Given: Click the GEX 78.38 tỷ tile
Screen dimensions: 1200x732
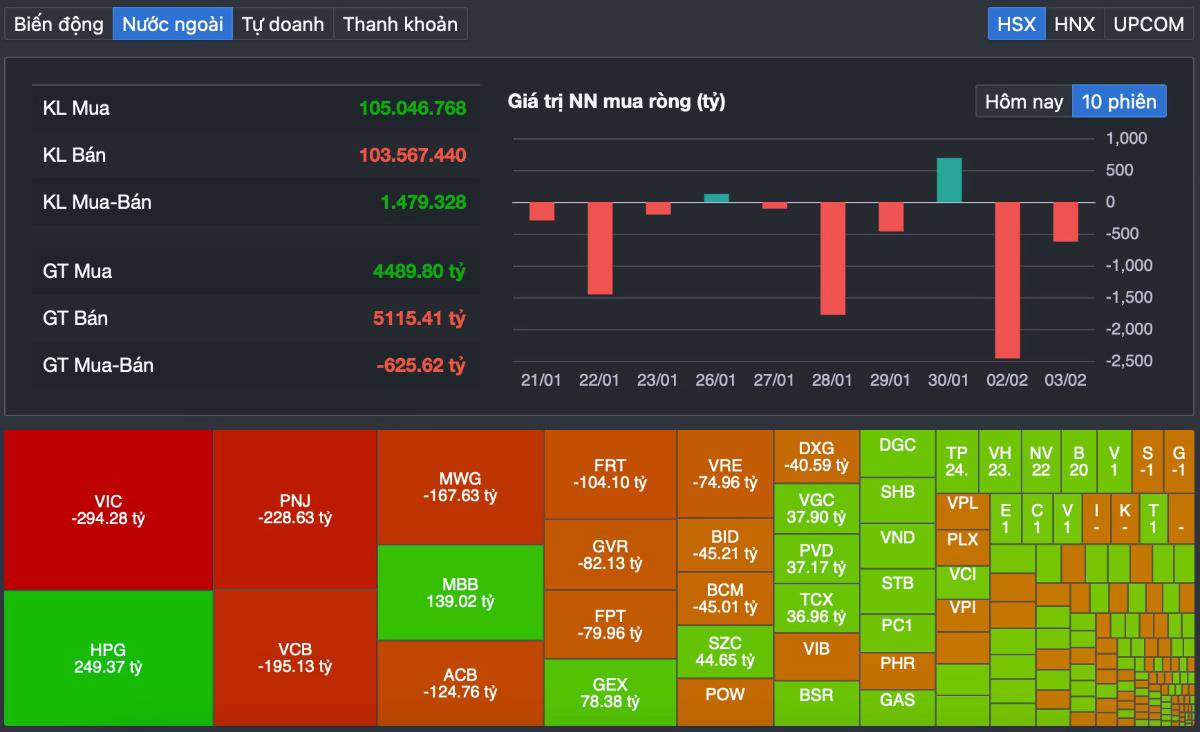Looking at the screenshot, I should (x=610, y=693).
